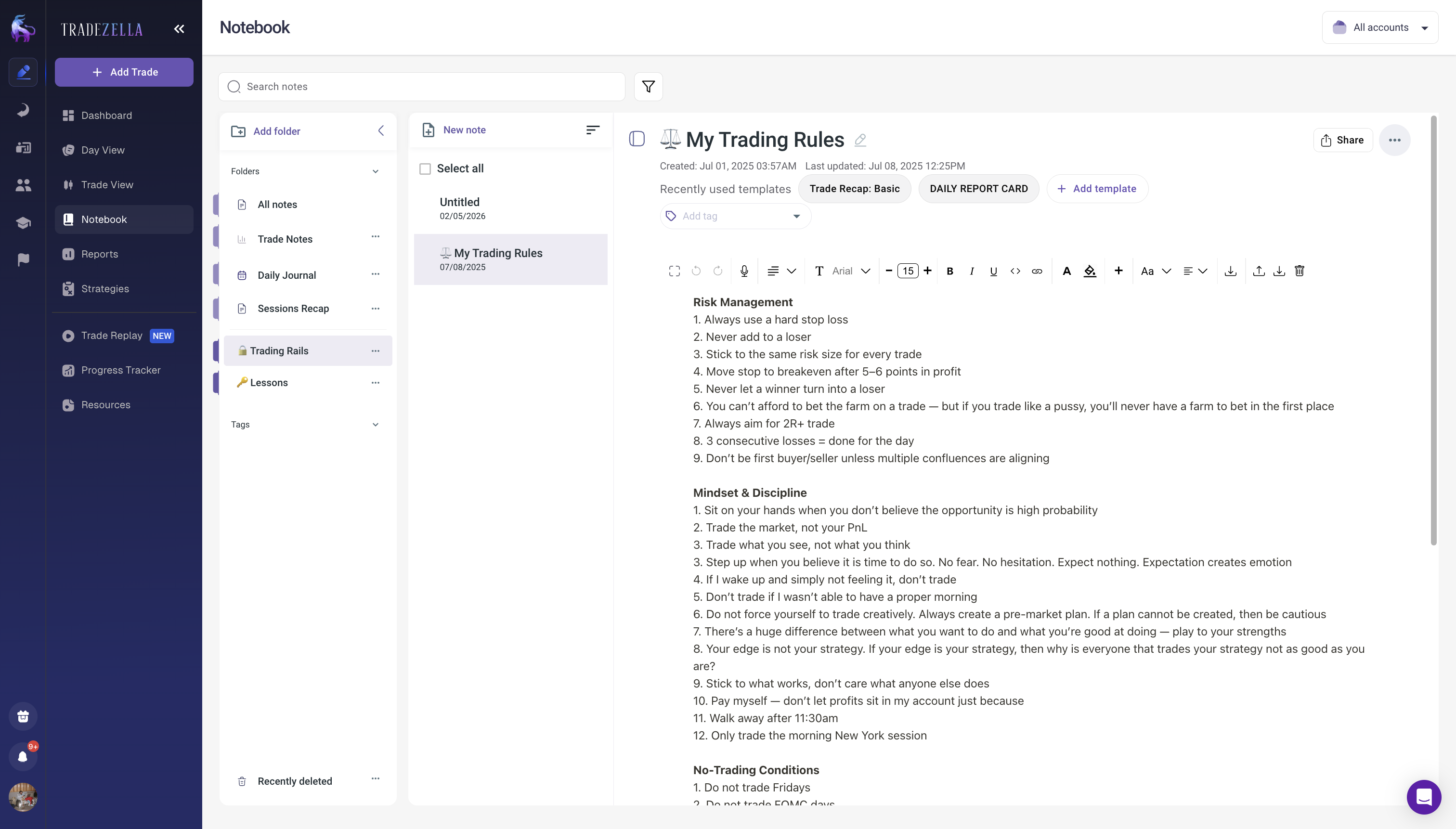The image size is (1456, 829).
Task: Open the highlight color swatch
Action: coord(1090,271)
